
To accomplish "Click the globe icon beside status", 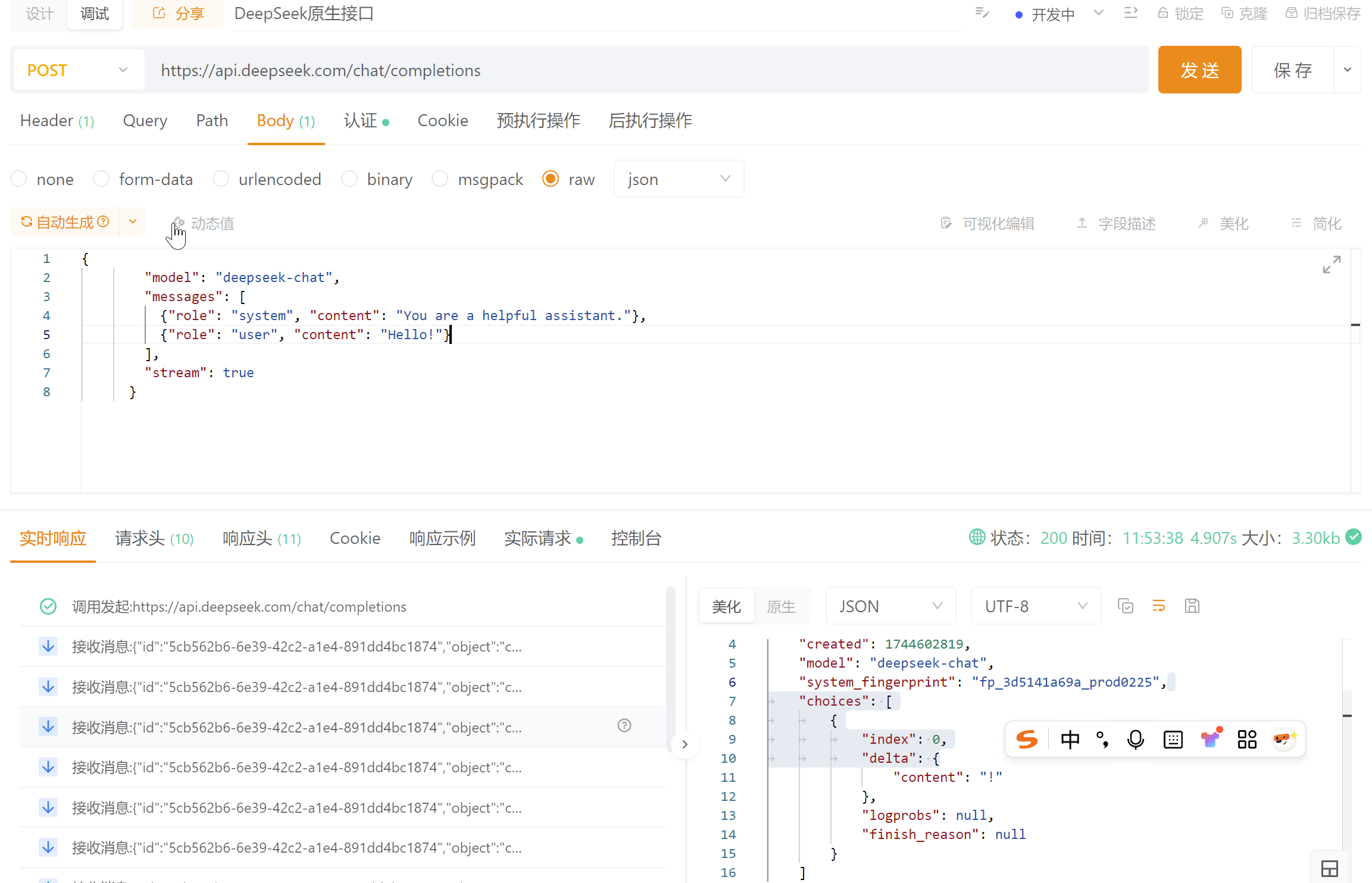I will (x=977, y=537).
